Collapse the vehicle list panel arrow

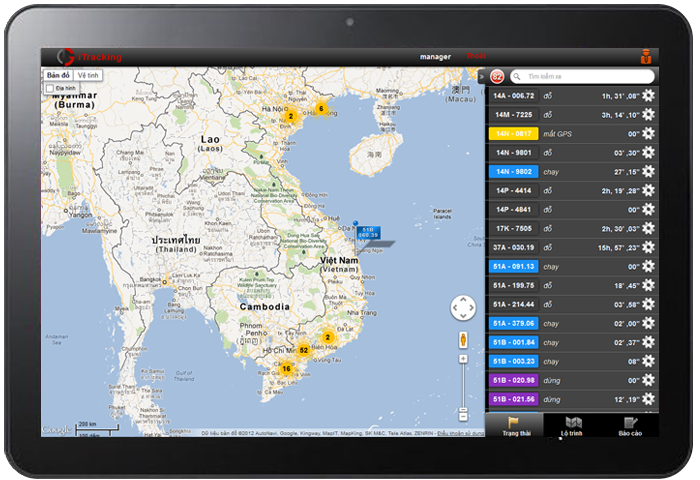tap(481, 76)
